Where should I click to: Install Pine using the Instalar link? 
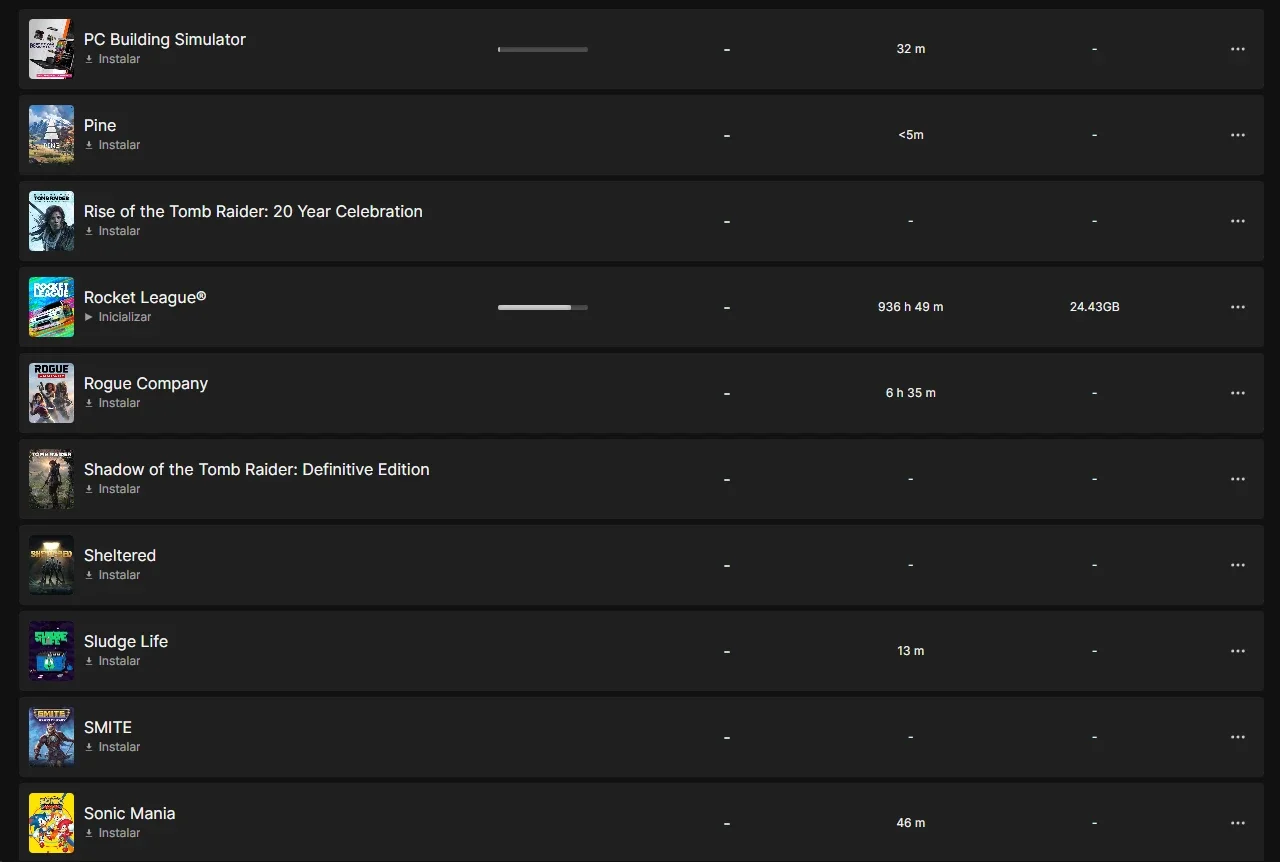coord(112,145)
